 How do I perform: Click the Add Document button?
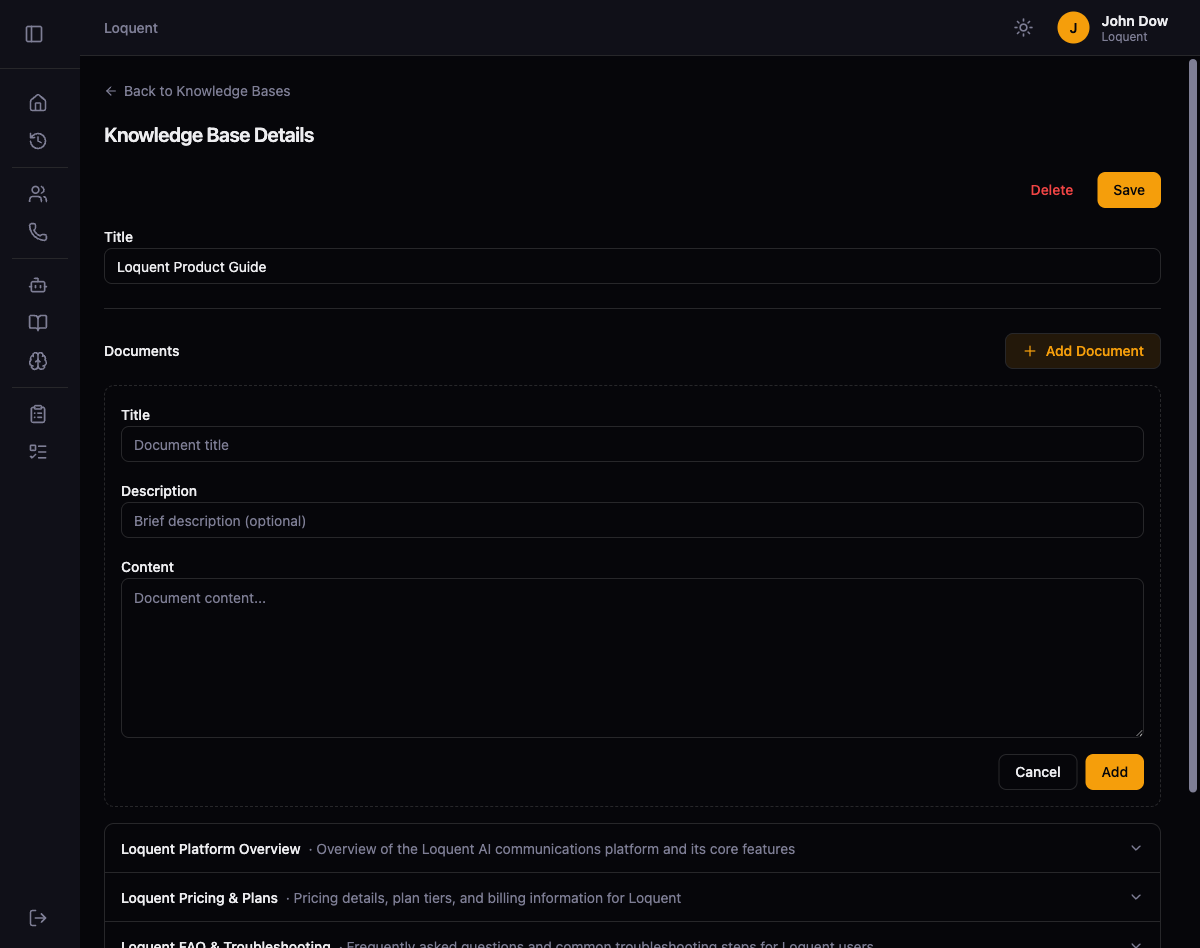1082,351
